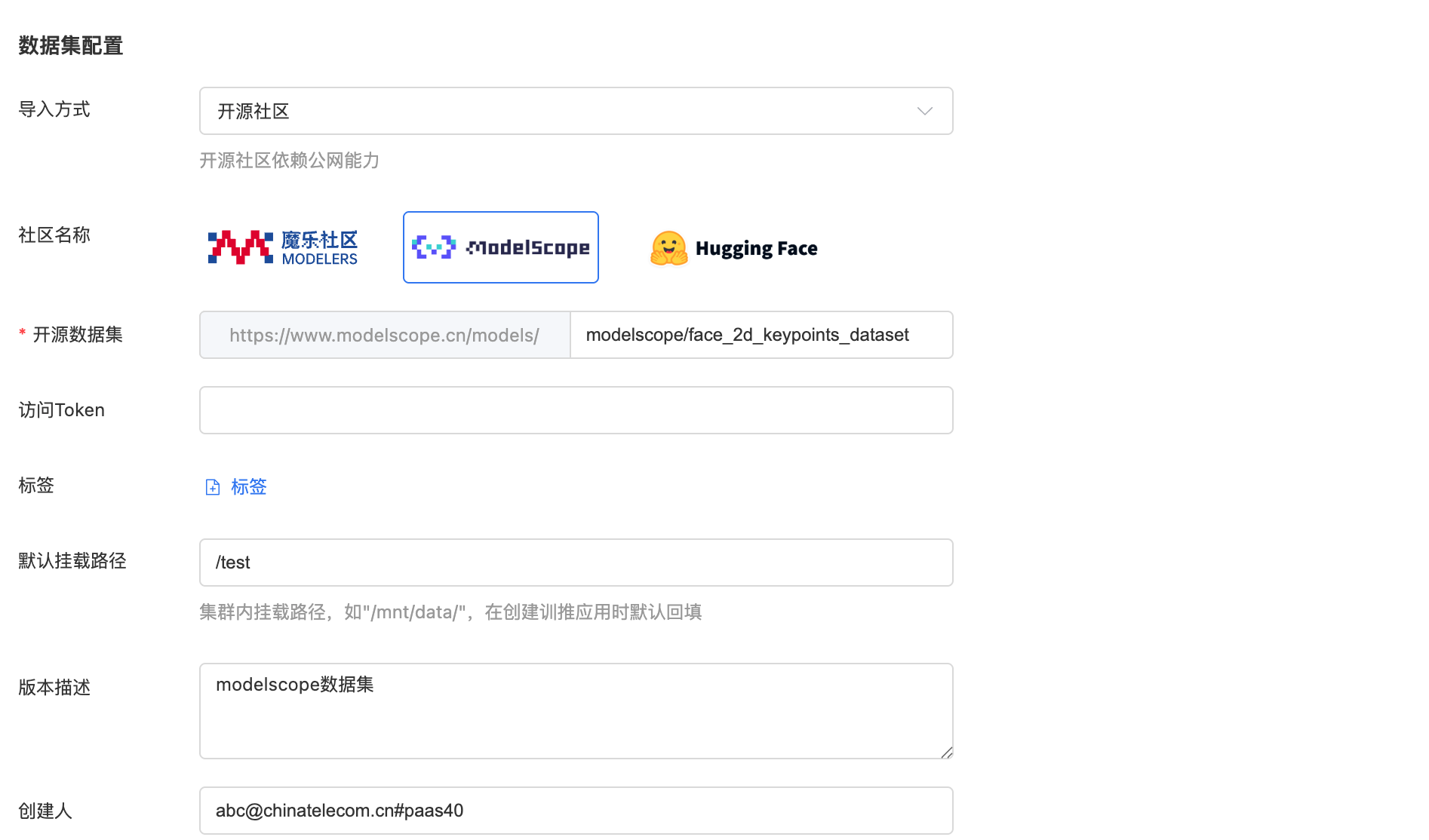Click the modelscope.cn URL prefix box

[x=385, y=335]
